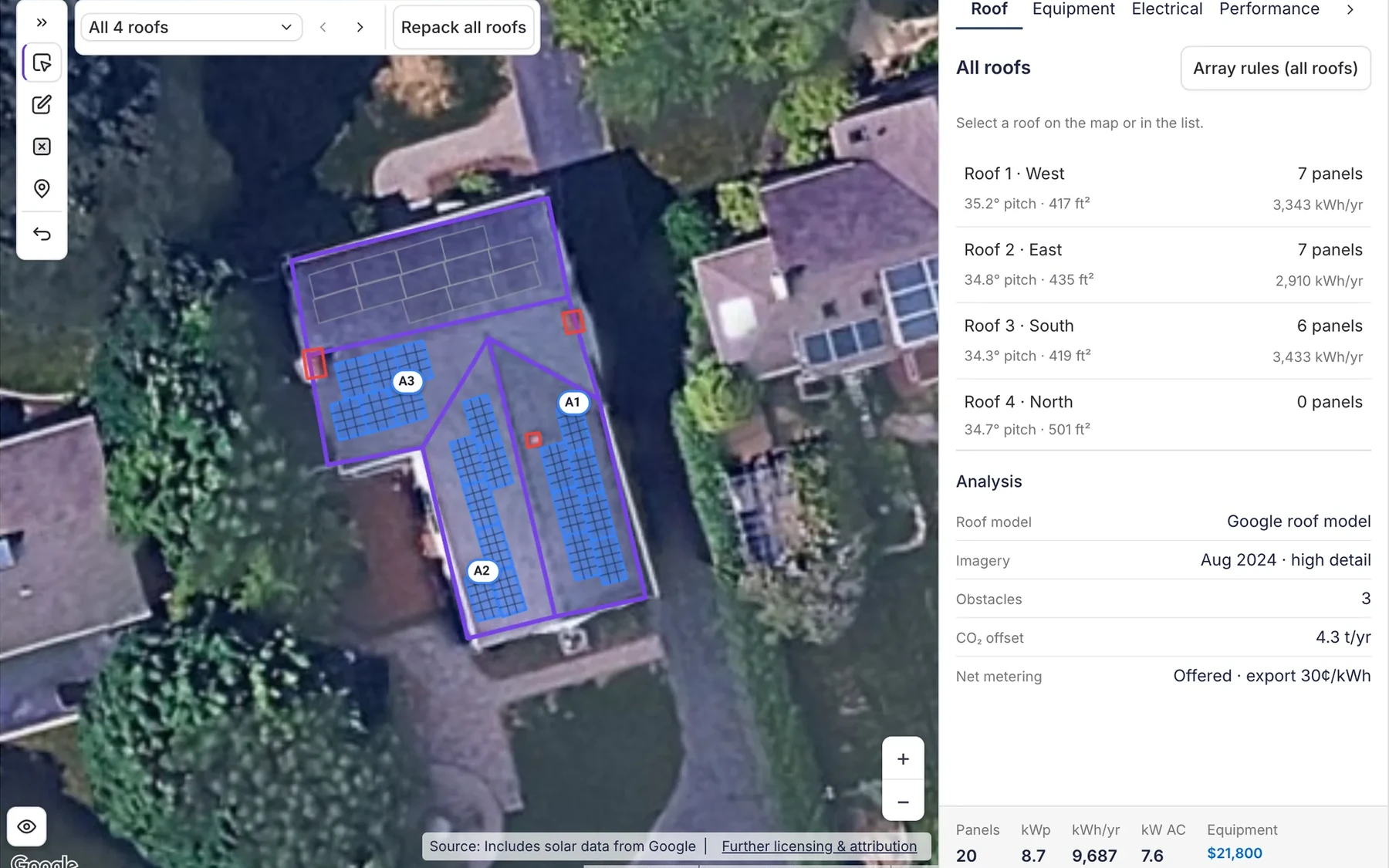Toggle map visibility eye icon
Image resolution: width=1389 pixels, height=868 pixels.
[x=27, y=826]
